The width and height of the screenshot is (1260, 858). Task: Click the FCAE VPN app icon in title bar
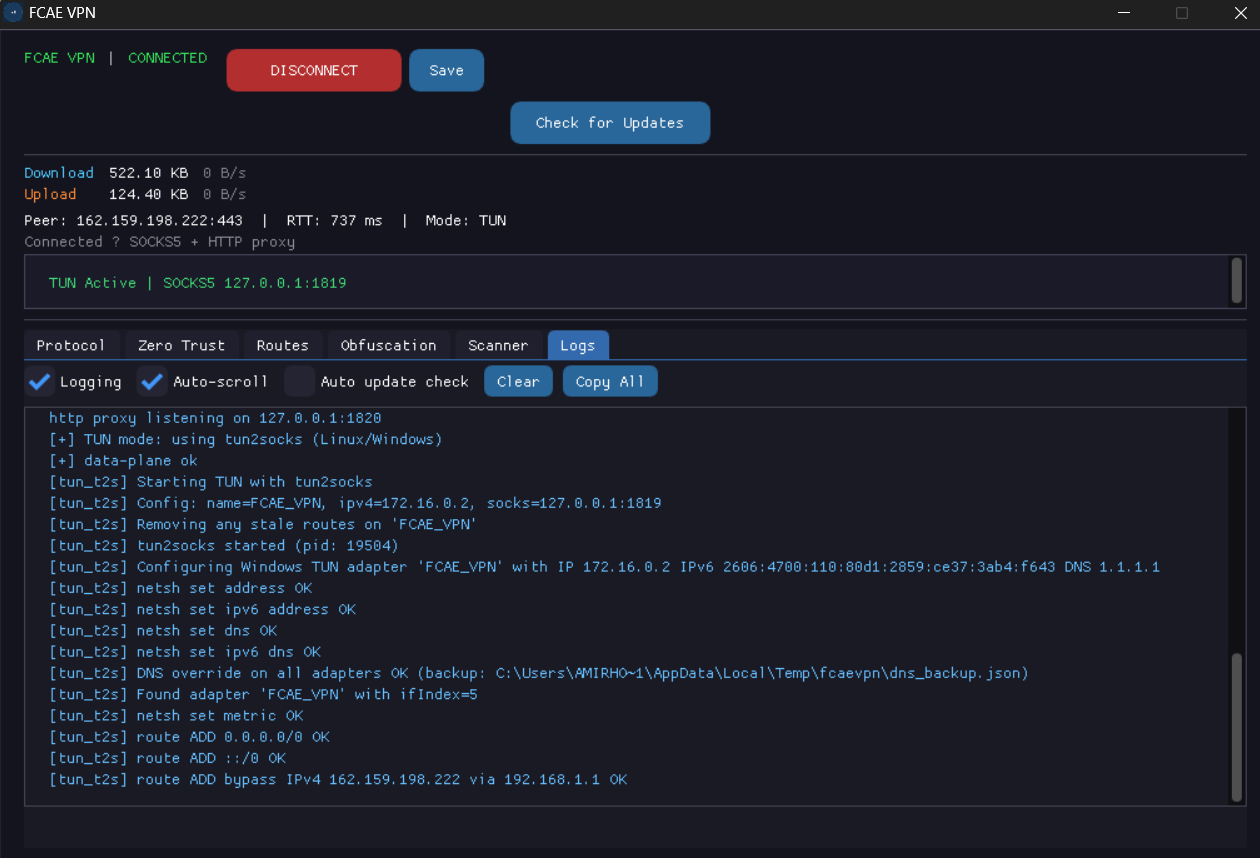[x=13, y=13]
